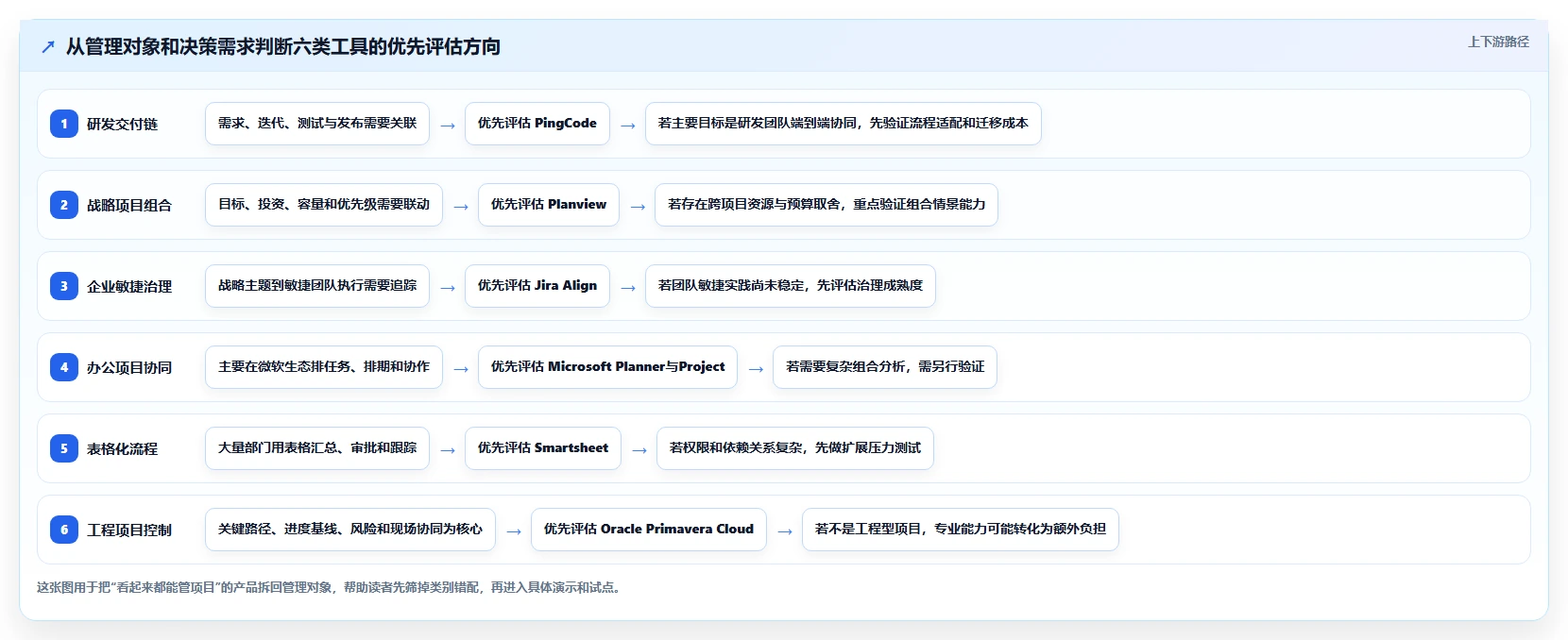Click the diagram title 从管理对象和决策需求判断六类工具的优先评估方向

(x=283, y=46)
